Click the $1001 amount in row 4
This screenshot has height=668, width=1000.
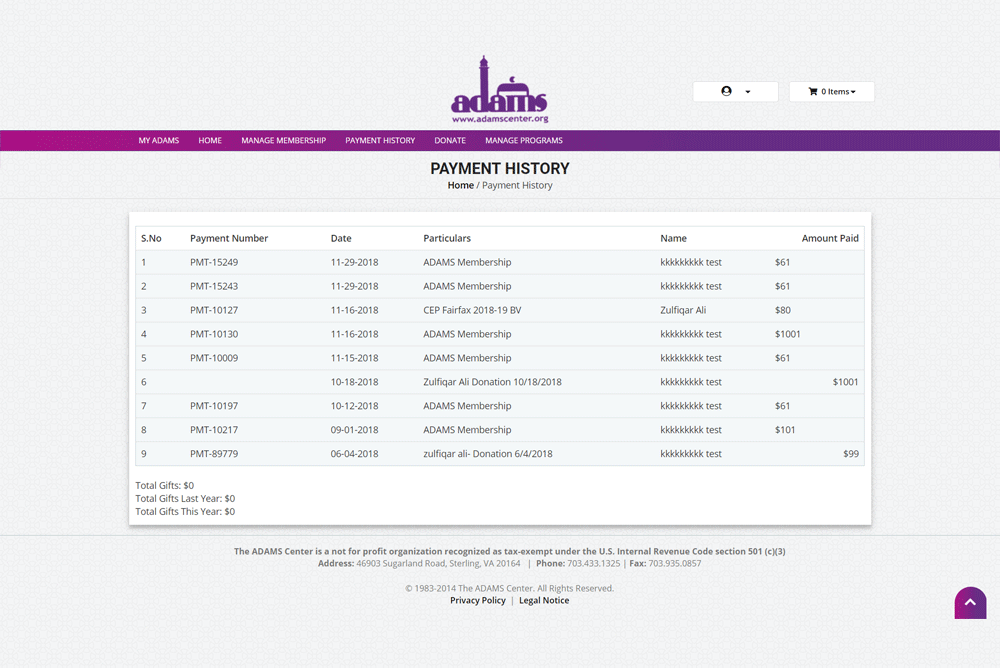click(788, 334)
